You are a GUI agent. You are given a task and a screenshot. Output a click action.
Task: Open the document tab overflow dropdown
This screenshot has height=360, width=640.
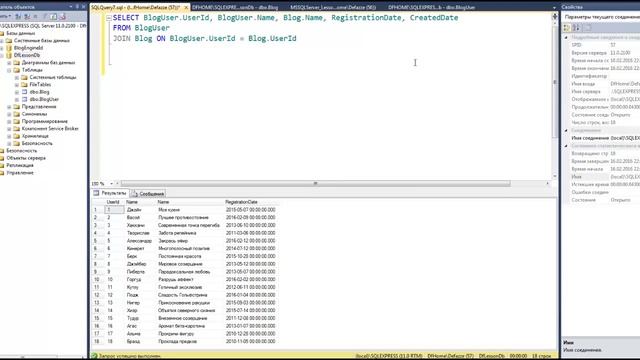[x=554, y=7]
